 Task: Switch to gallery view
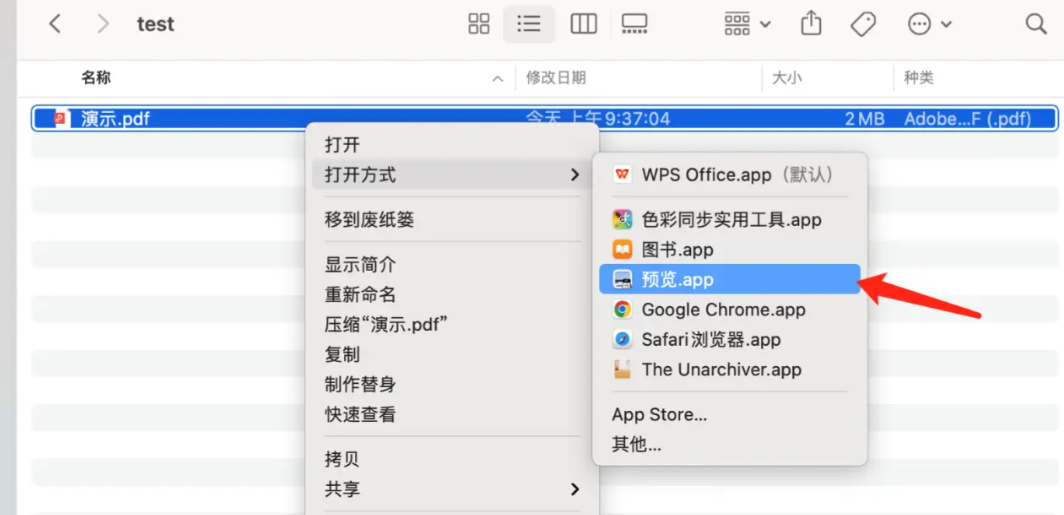[634, 24]
